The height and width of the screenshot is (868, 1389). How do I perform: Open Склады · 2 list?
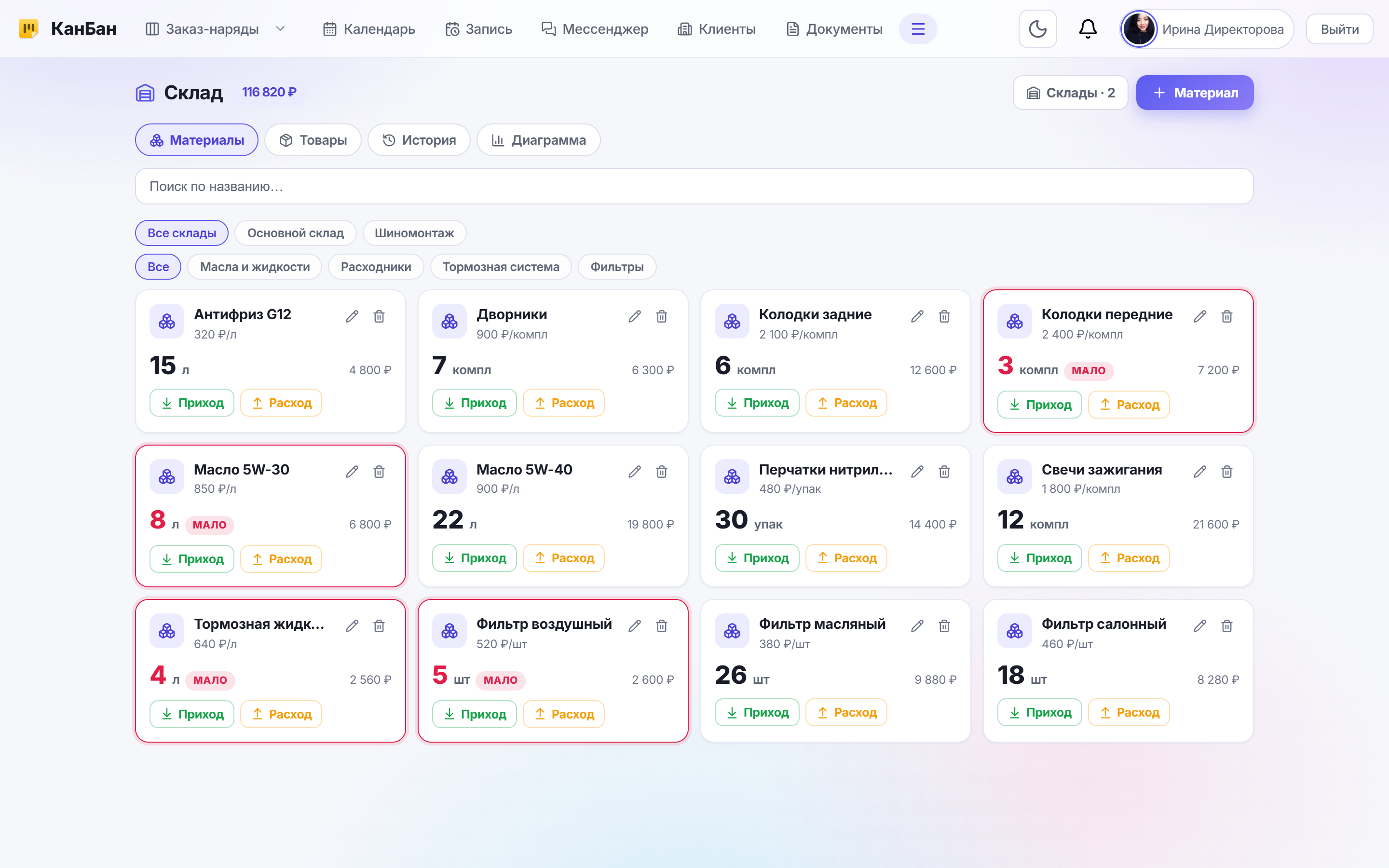pos(1071,93)
